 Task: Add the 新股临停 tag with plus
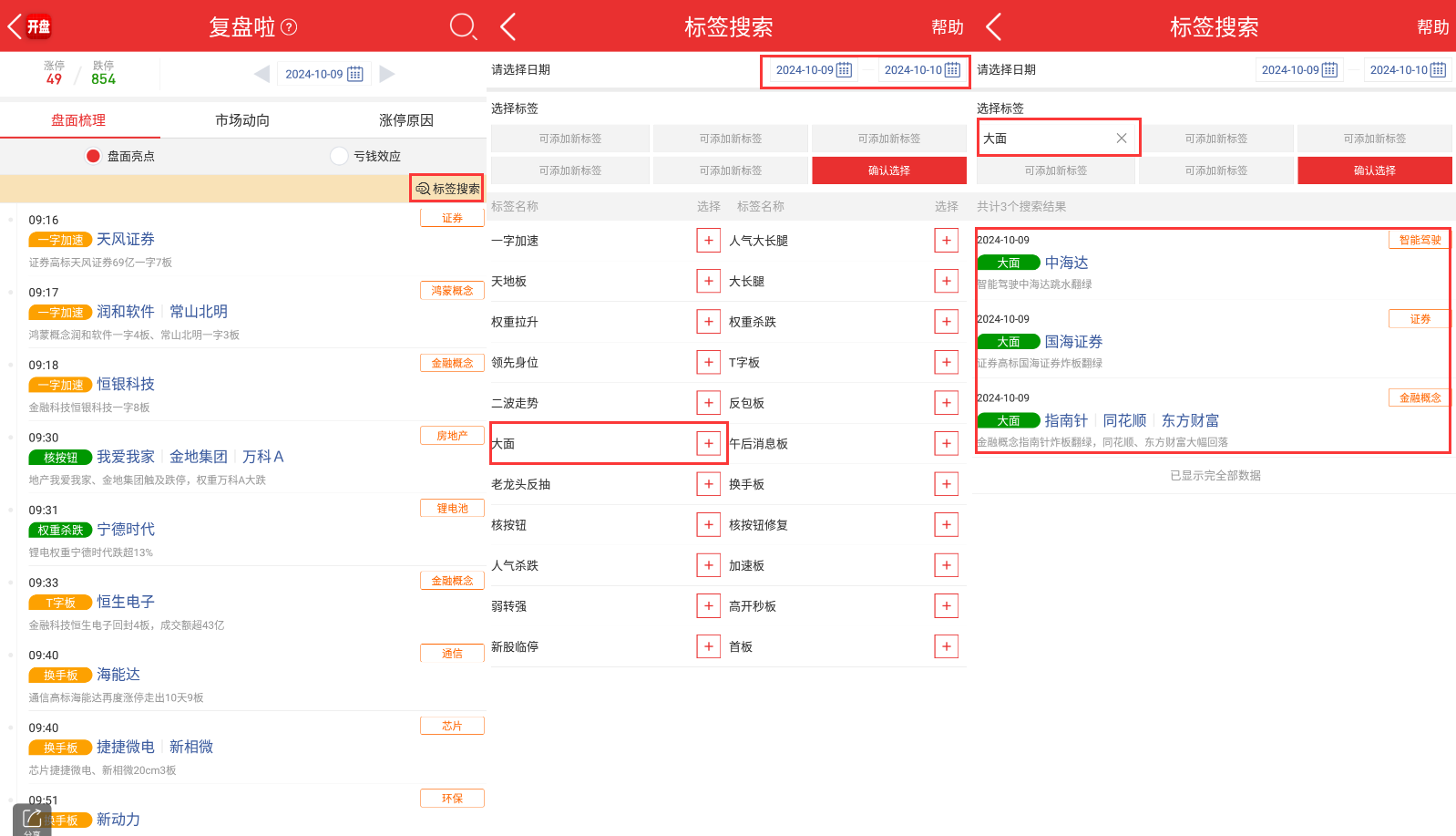709,646
